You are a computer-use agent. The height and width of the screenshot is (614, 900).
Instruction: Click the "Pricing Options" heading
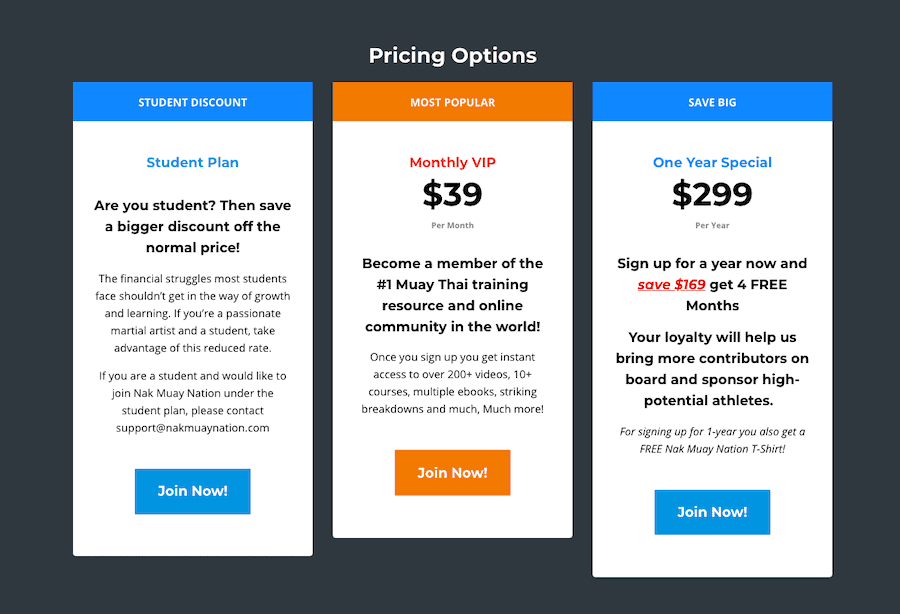click(x=452, y=55)
